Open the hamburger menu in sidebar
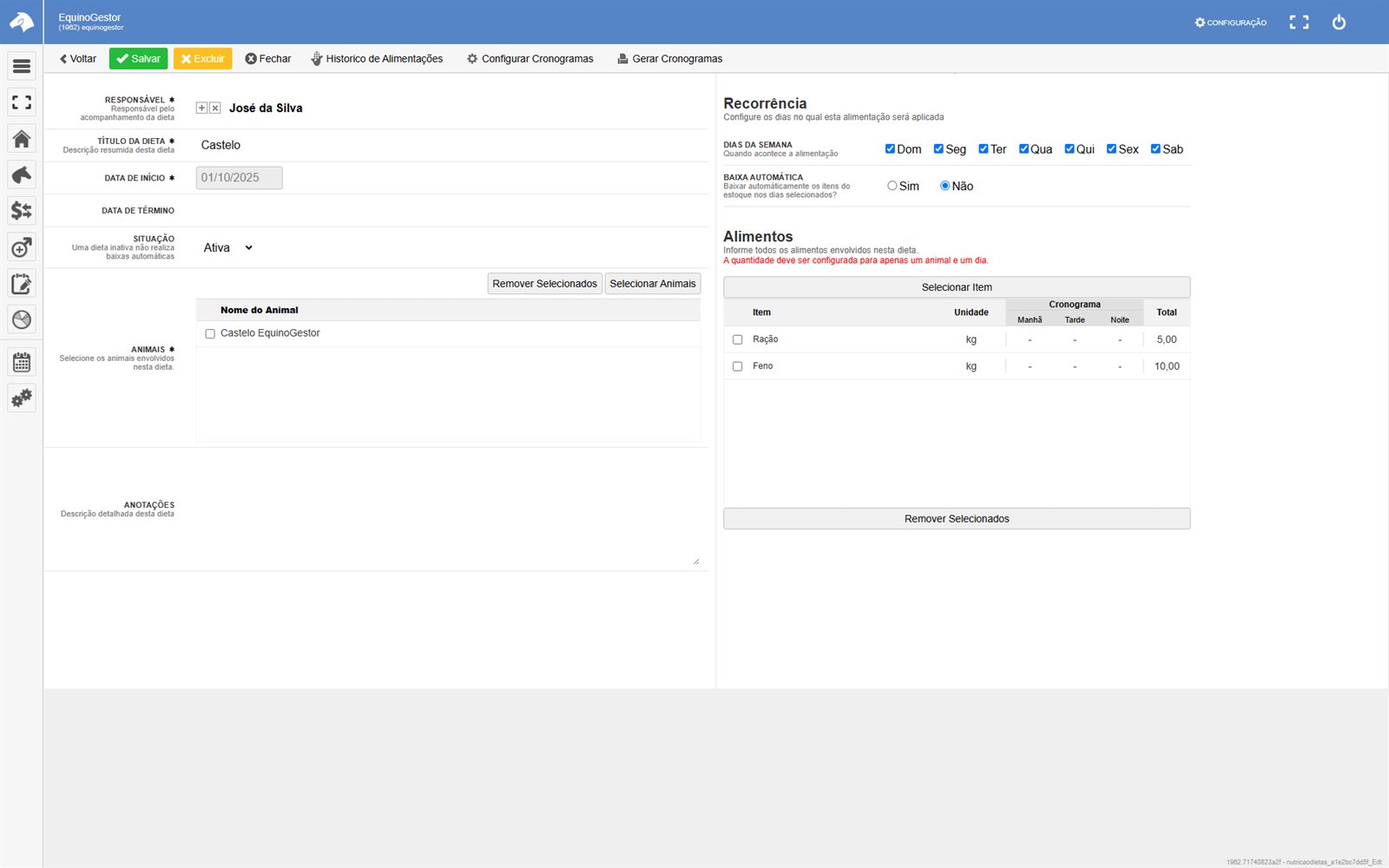1389x868 pixels. pyautogui.click(x=22, y=66)
